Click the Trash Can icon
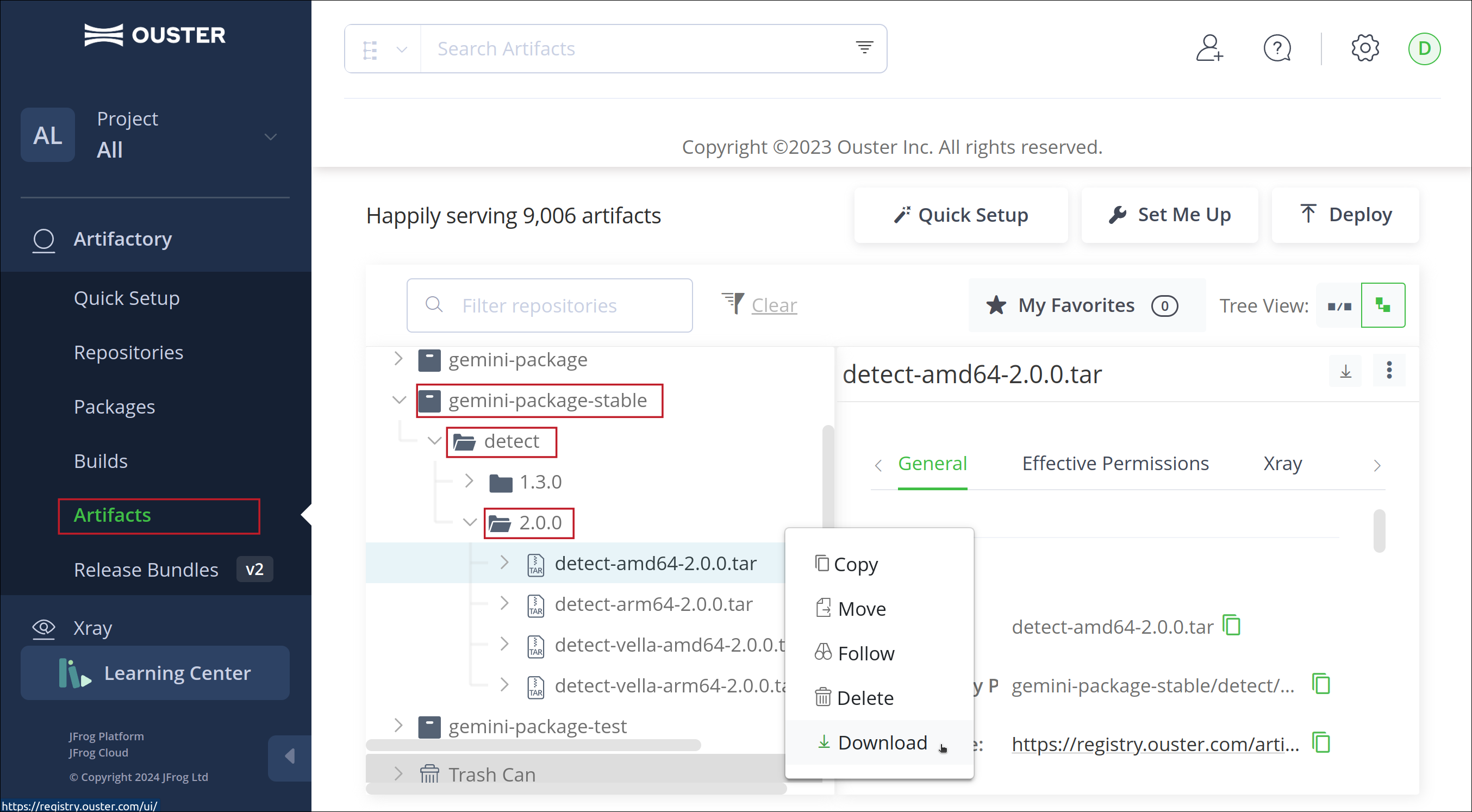This screenshot has height=812, width=1472. click(x=429, y=774)
